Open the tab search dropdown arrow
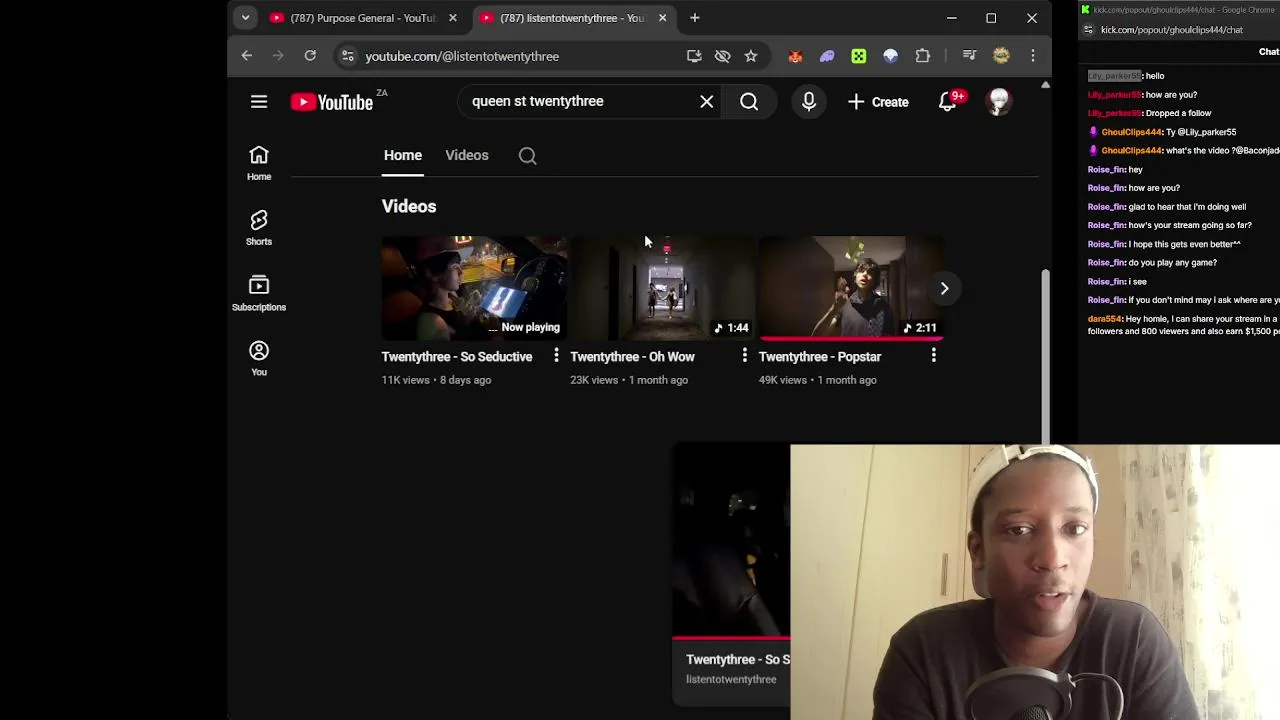Image resolution: width=1280 pixels, height=720 pixels. click(245, 18)
